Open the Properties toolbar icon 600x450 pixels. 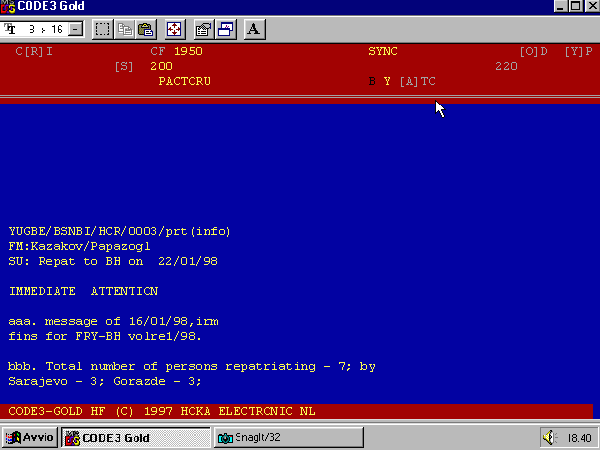click(x=203, y=29)
